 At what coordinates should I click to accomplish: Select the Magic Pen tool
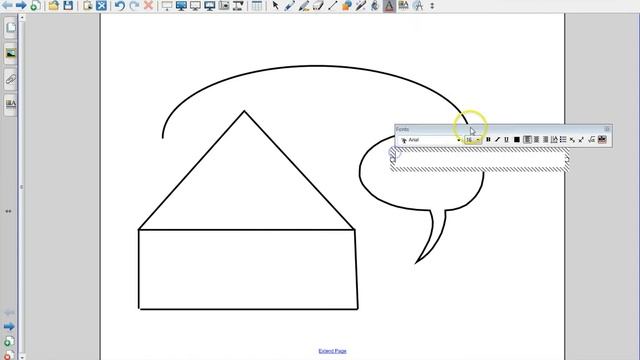click(361, 5)
